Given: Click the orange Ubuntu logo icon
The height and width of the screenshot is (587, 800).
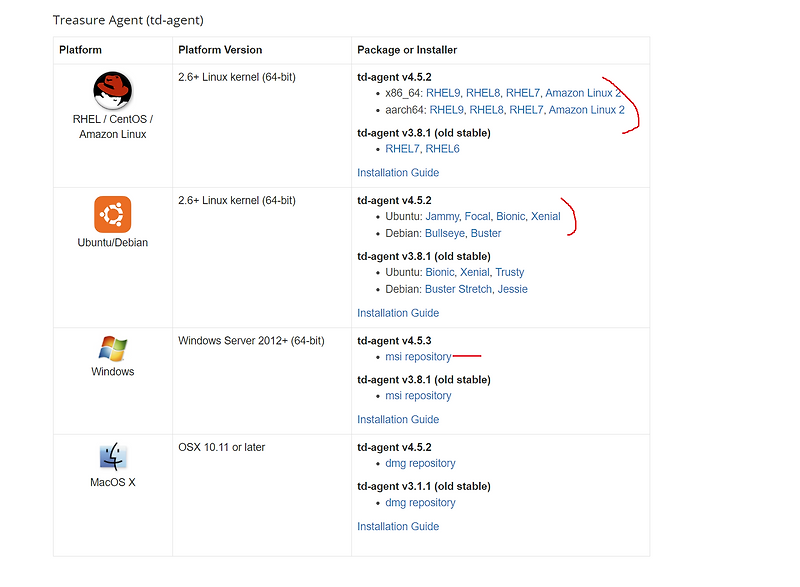Looking at the screenshot, I should click(112, 214).
